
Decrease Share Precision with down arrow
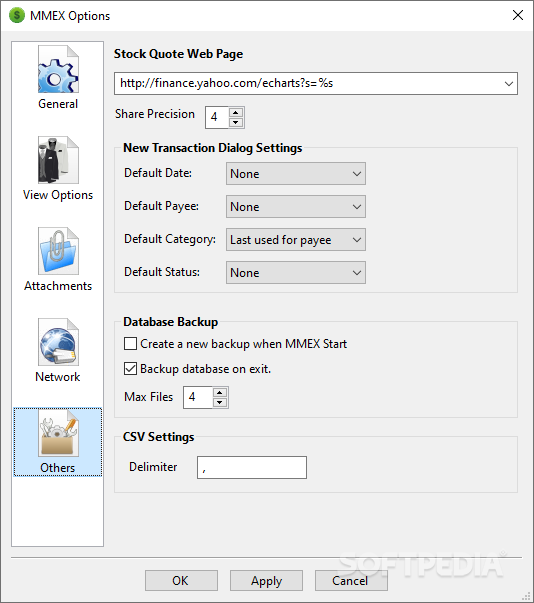click(236, 122)
